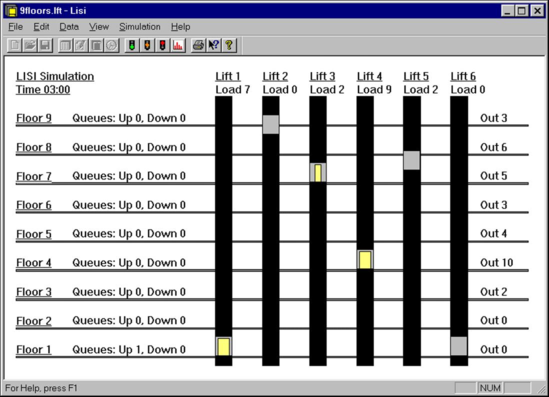
Task: Click the building data table icon
Action: 65,46
